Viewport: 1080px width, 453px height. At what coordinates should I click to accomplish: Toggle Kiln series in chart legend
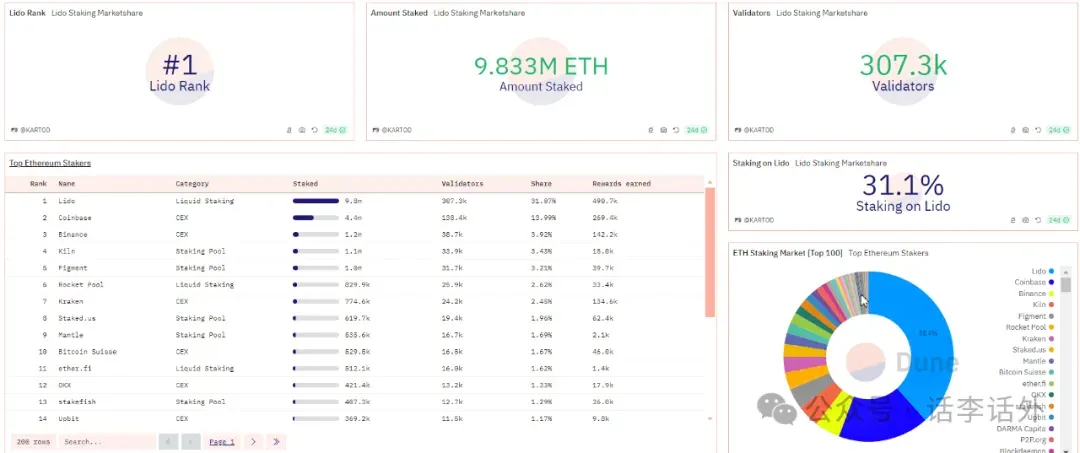click(1043, 304)
